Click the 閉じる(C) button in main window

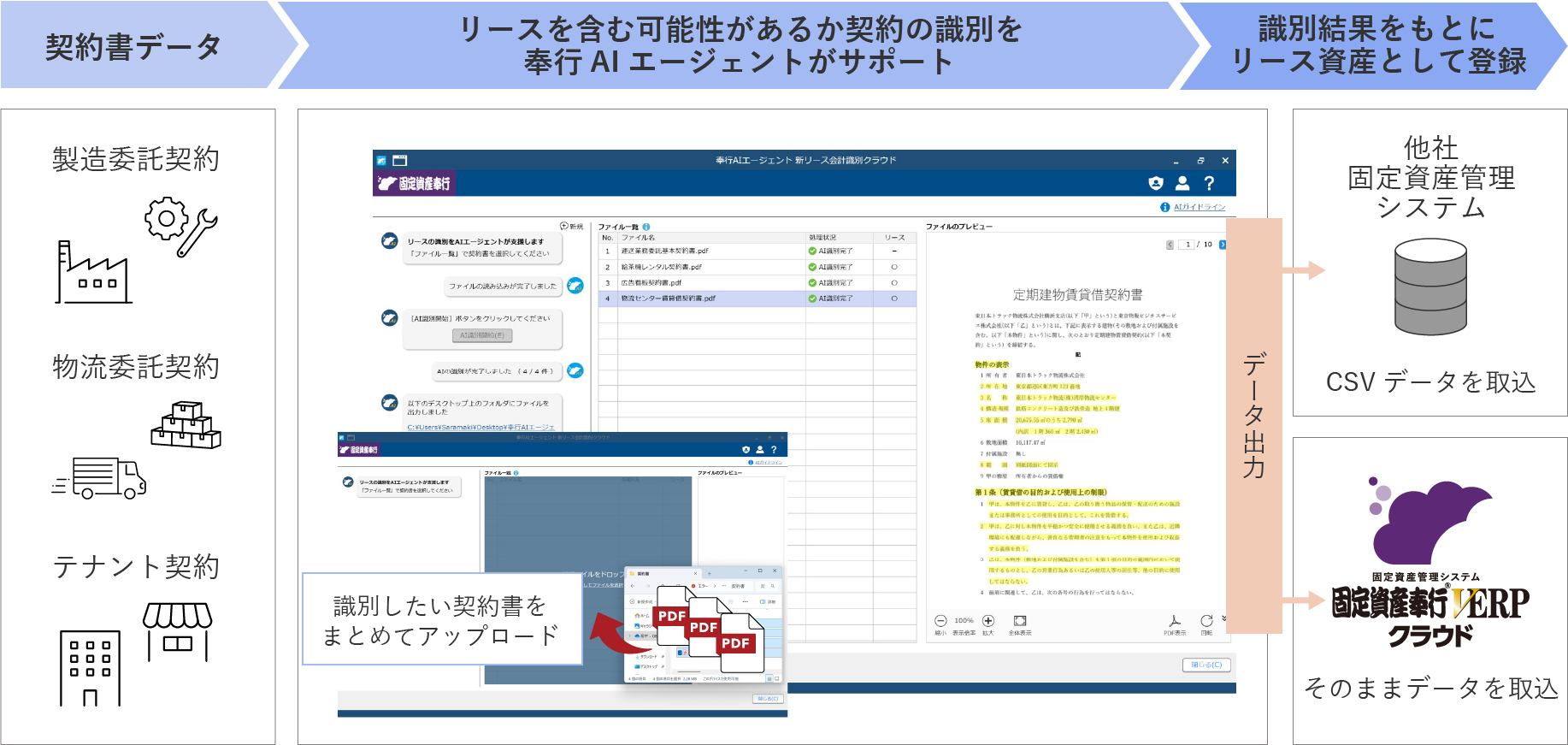(x=1206, y=665)
